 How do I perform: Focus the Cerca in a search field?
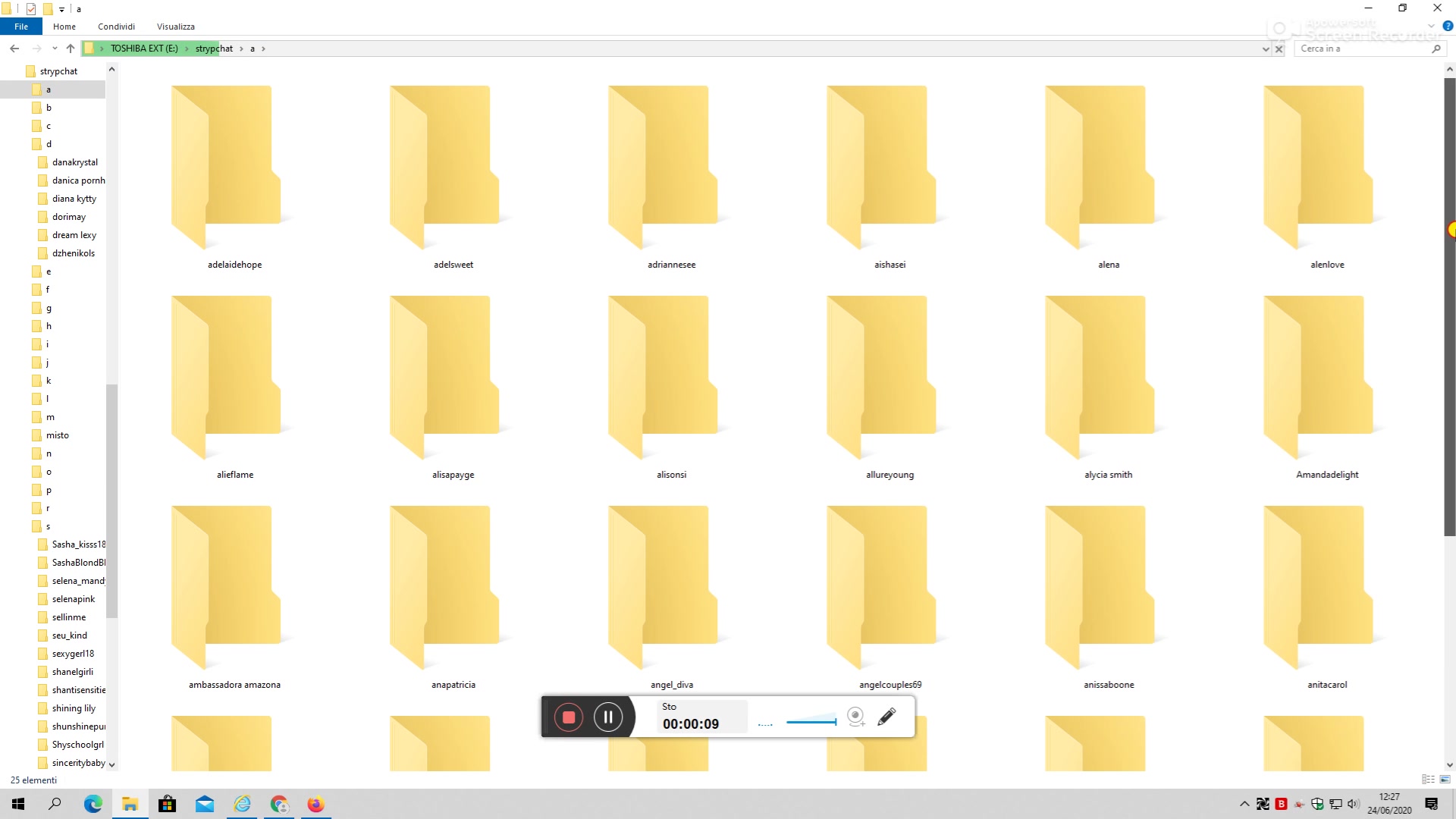click(1361, 49)
